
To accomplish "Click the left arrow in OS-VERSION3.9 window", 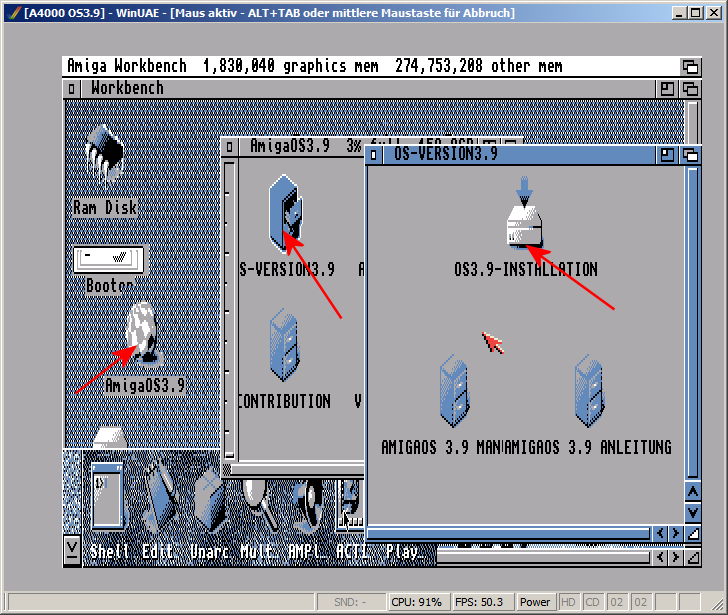I will coord(660,533).
